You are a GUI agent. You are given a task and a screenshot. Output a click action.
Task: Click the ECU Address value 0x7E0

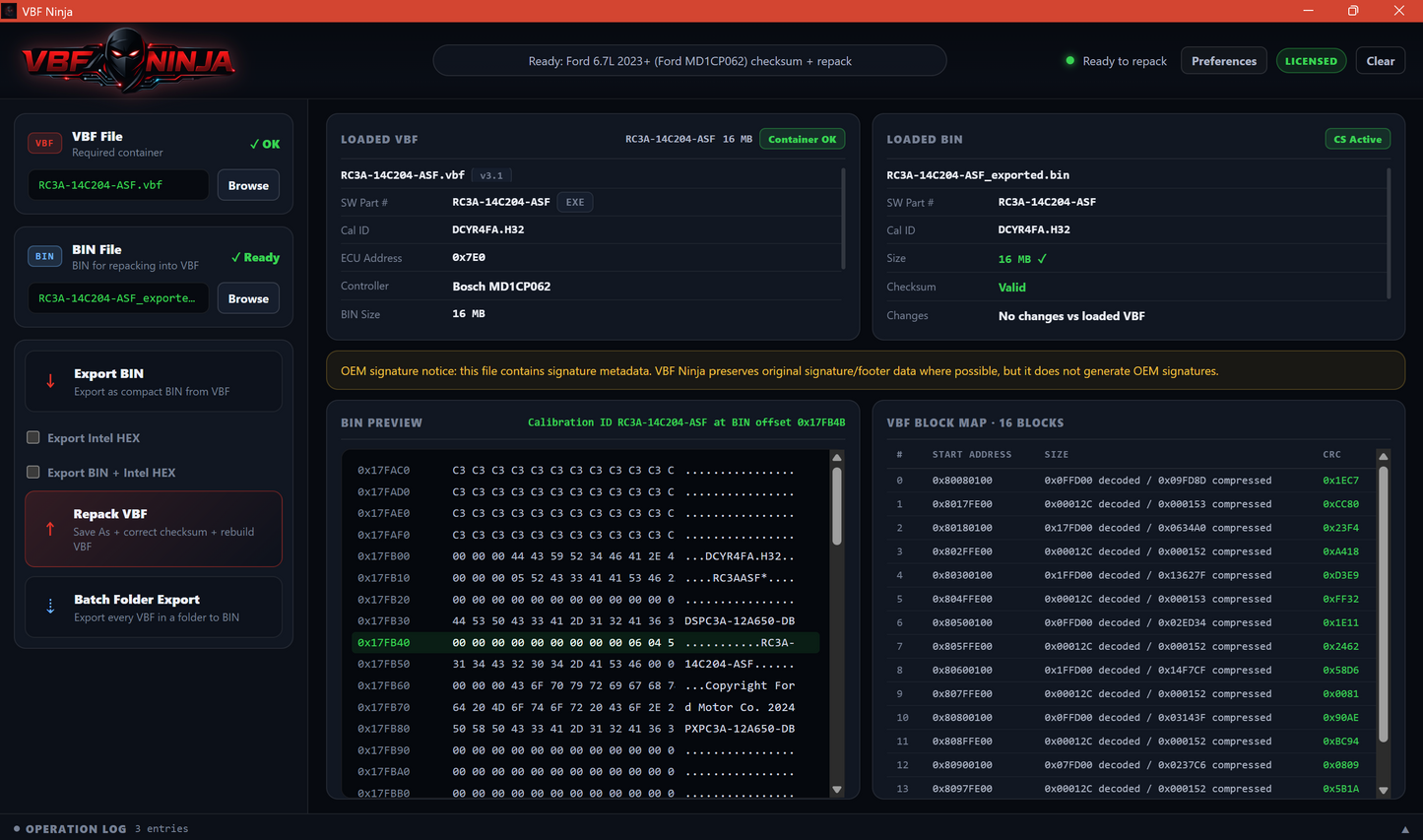pos(469,257)
